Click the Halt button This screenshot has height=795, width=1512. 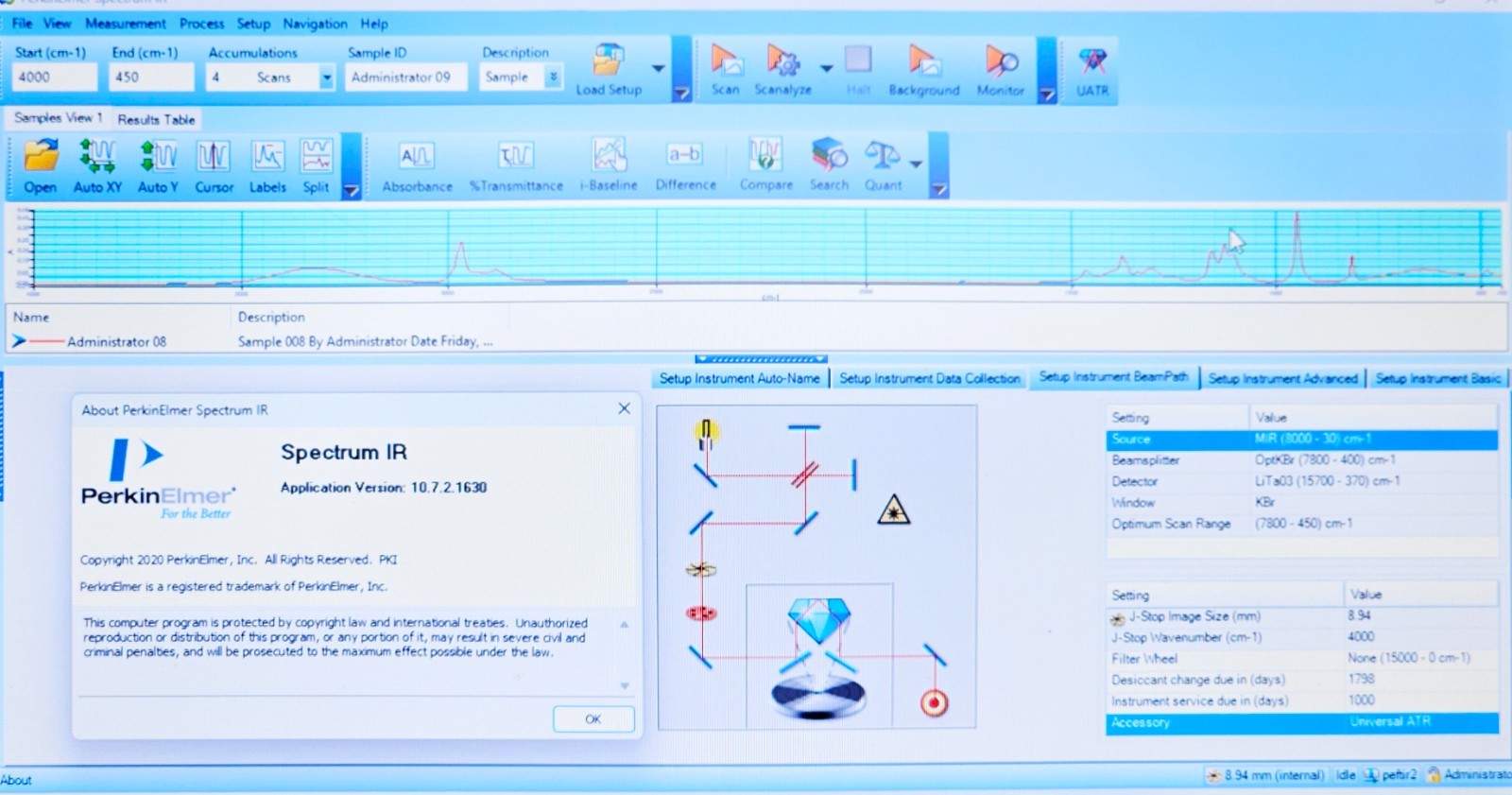[x=858, y=70]
